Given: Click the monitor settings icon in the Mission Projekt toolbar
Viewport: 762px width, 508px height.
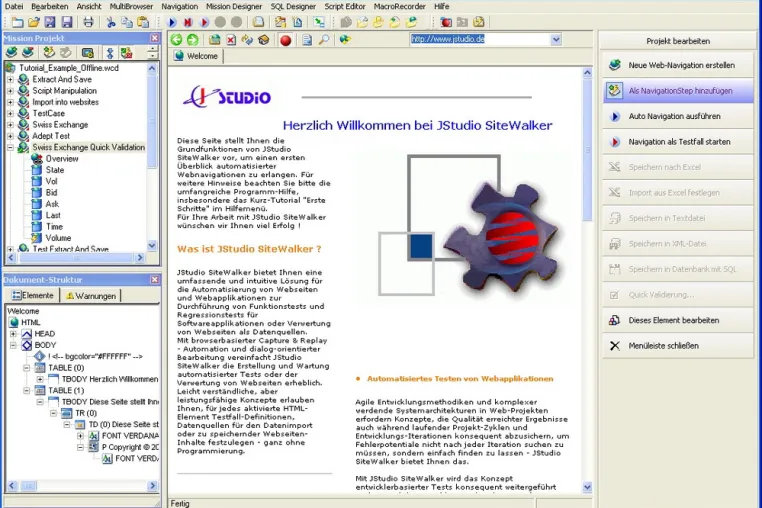Looking at the screenshot, I should tap(87, 53).
